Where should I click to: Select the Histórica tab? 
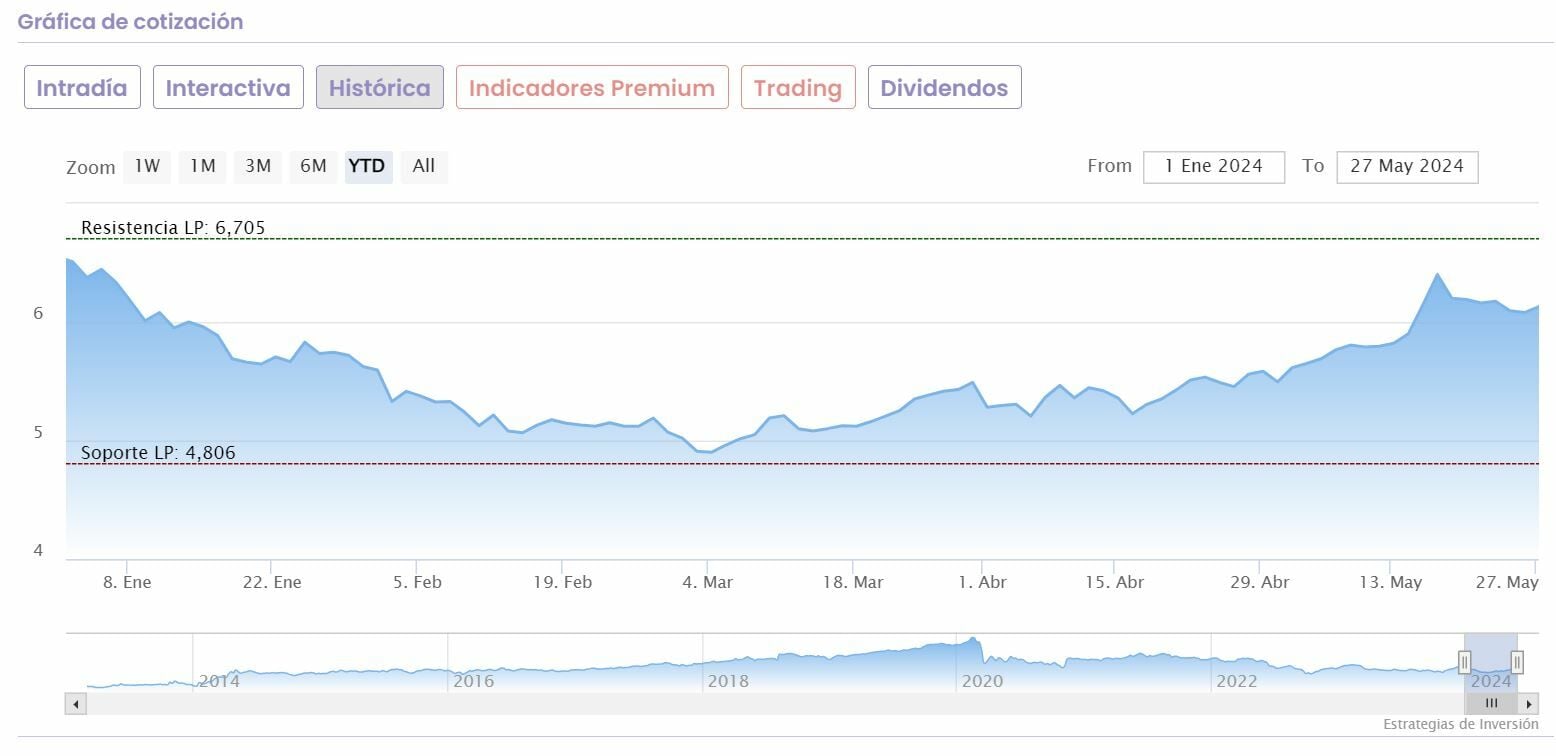pyautogui.click(x=380, y=88)
